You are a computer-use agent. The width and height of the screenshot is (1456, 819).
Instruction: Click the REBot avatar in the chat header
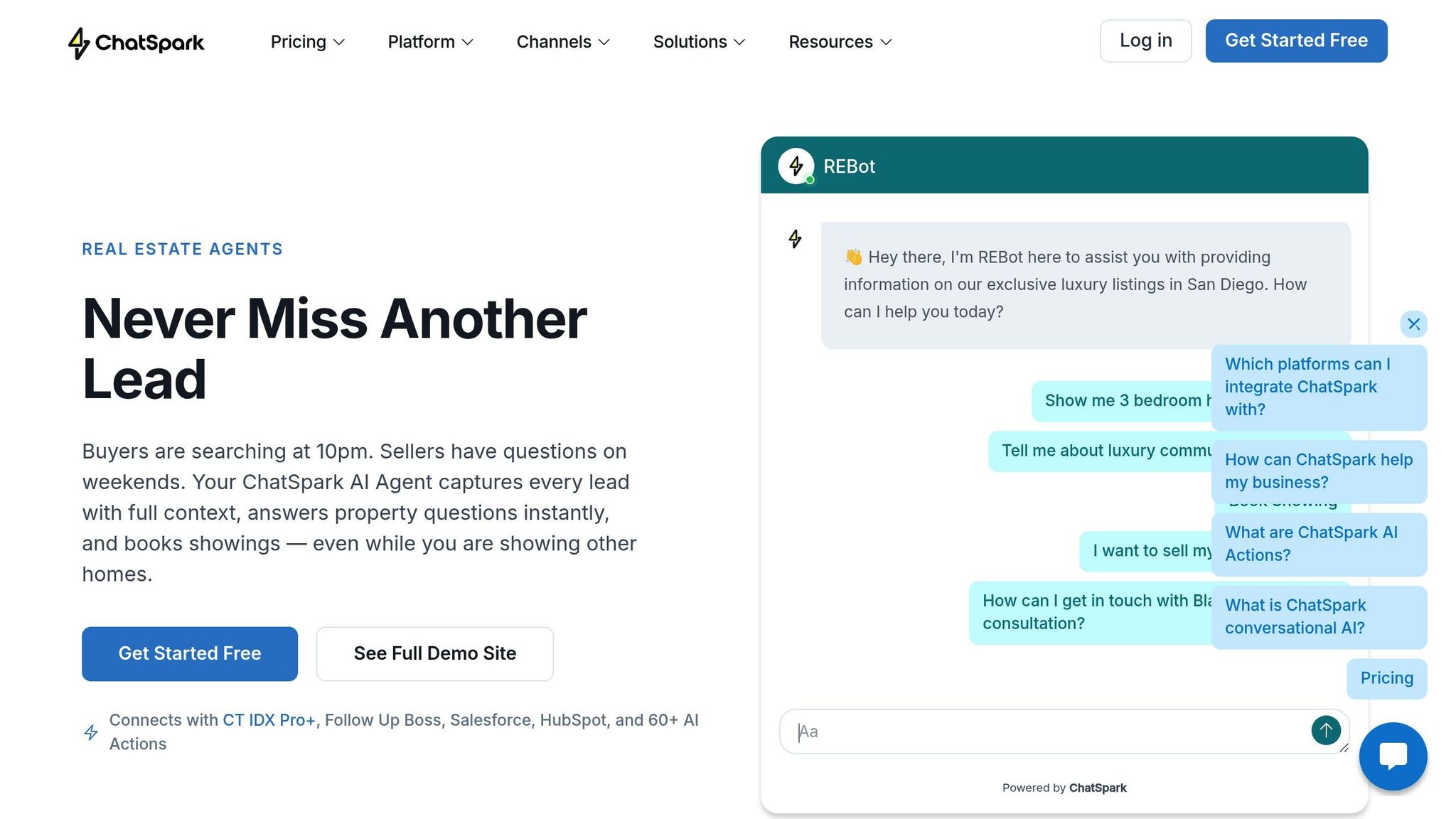click(x=796, y=166)
